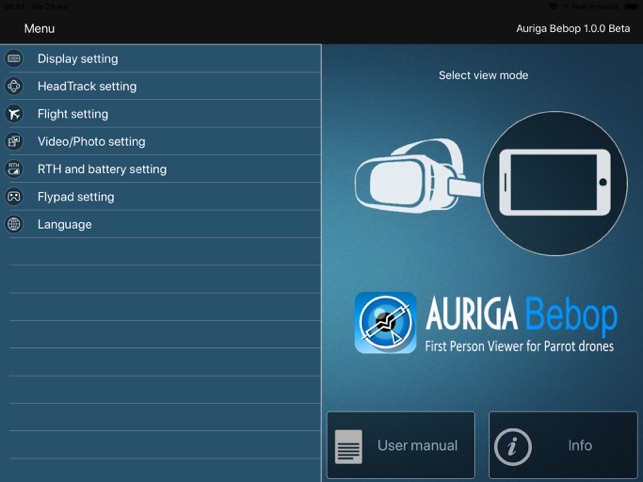Screen dimensions: 643x482
Task: Open the HeadTrack setting menu item
Action: pos(160,86)
